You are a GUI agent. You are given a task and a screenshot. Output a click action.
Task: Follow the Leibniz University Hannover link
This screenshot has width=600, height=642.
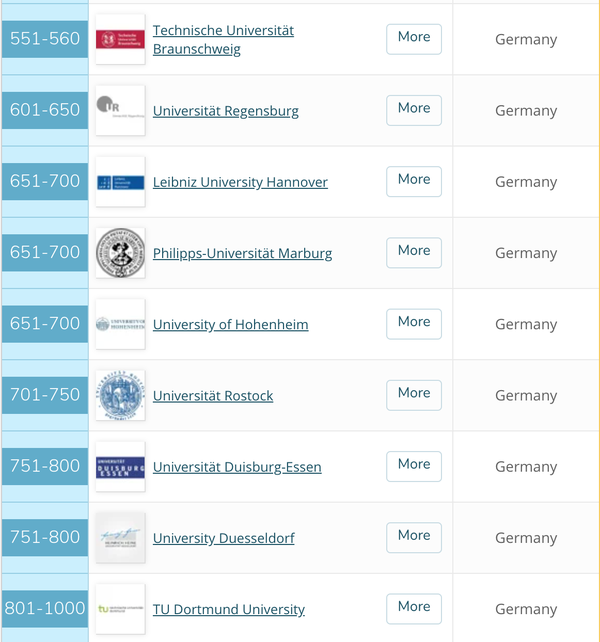tap(240, 182)
